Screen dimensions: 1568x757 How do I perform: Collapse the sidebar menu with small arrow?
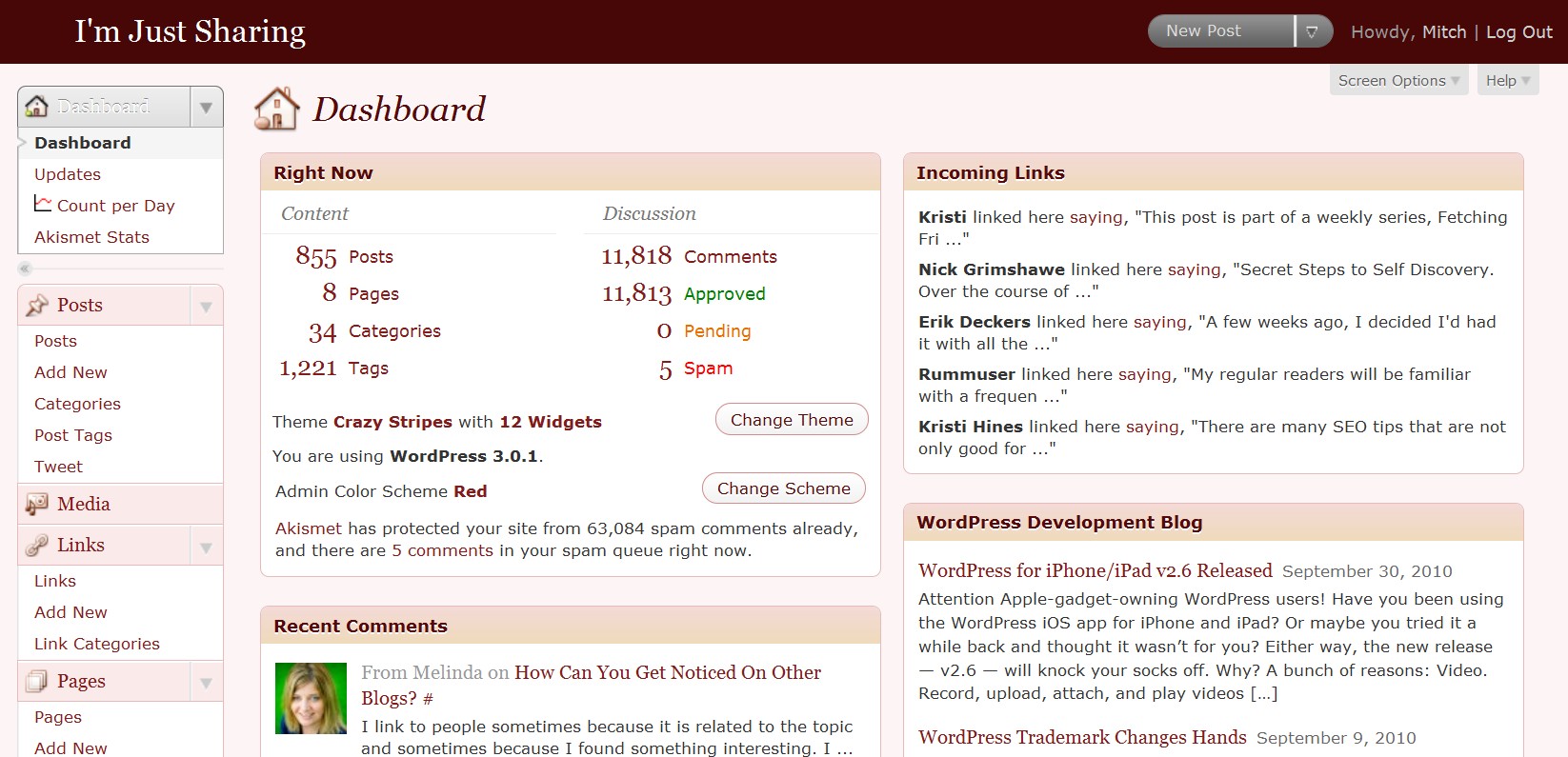click(26, 269)
